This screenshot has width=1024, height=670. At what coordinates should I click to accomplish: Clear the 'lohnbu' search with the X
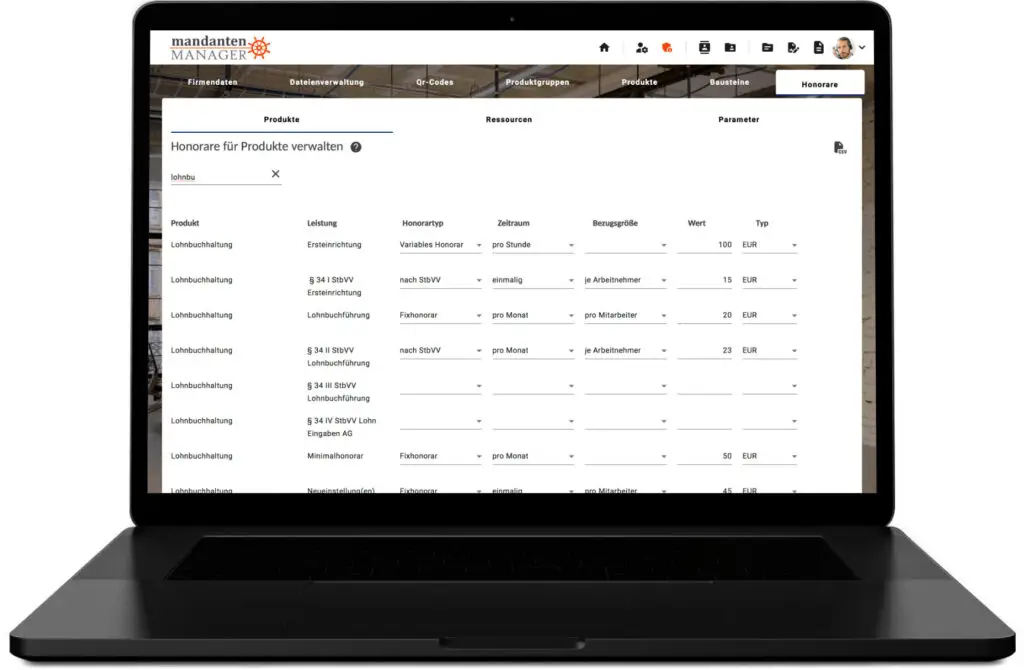click(276, 174)
